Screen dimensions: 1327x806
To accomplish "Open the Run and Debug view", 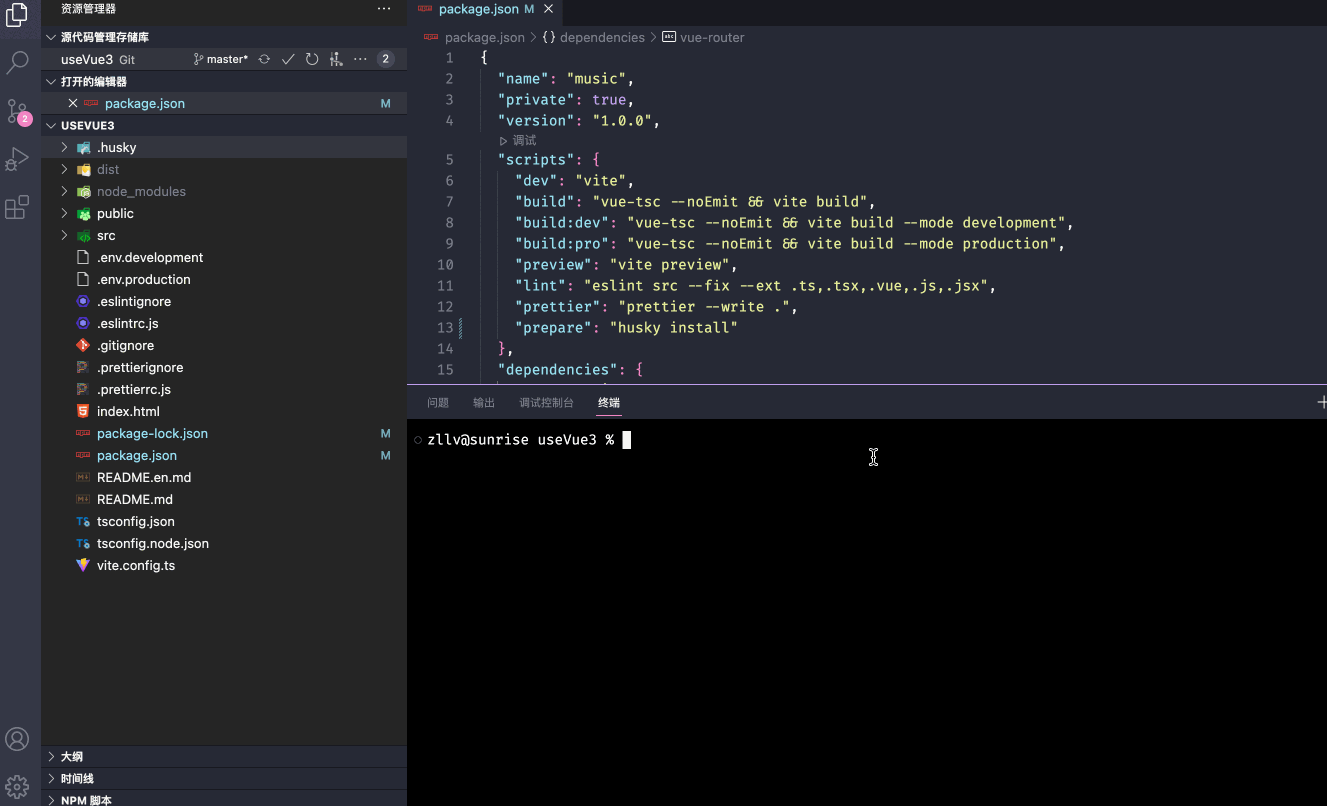I will tap(17, 159).
